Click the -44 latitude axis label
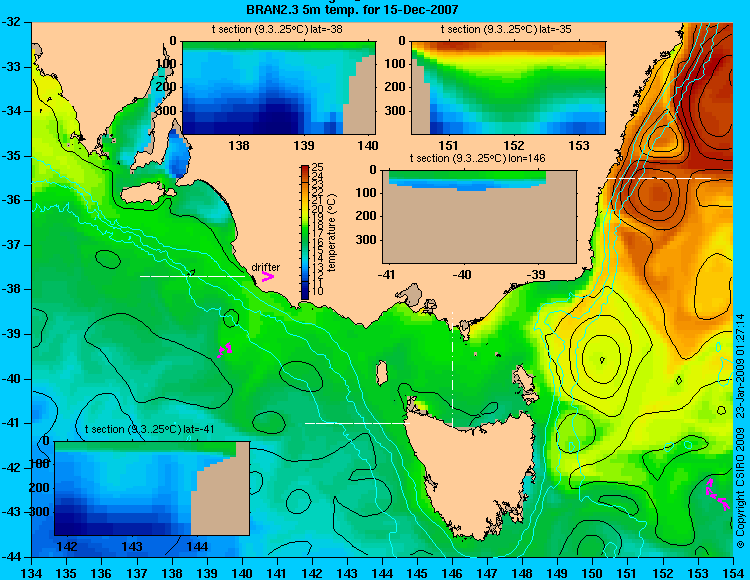Image resolution: width=750 pixels, height=580 pixels. click(x=11, y=557)
